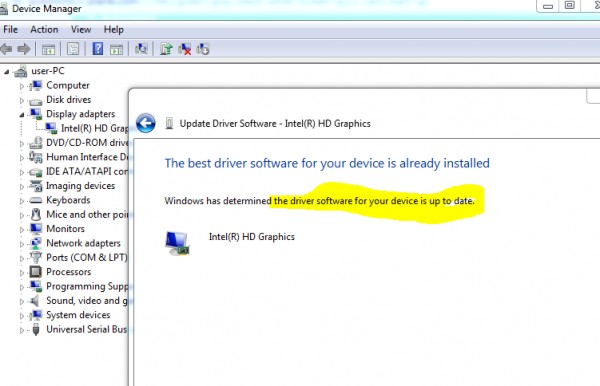600x386 pixels.
Task: Click the Processors chip icon
Action: [x=36, y=272]
